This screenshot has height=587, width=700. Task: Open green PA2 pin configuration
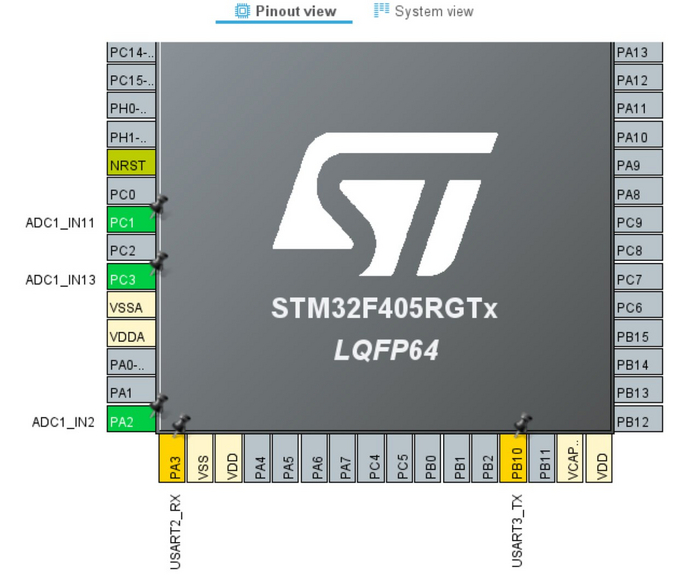click(131, 421)
